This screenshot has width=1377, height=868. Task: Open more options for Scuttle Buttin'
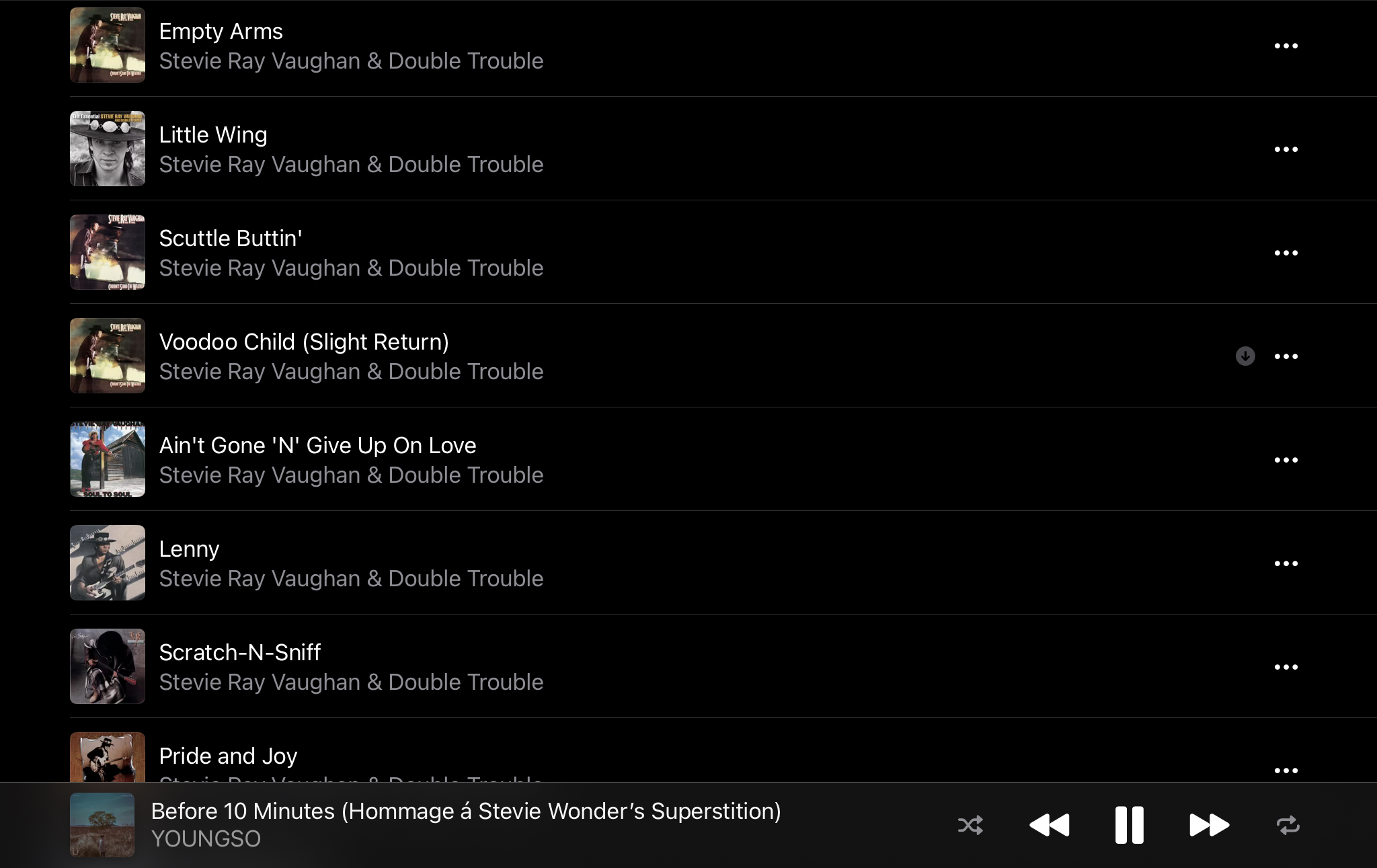click(x=1286, y=253)
